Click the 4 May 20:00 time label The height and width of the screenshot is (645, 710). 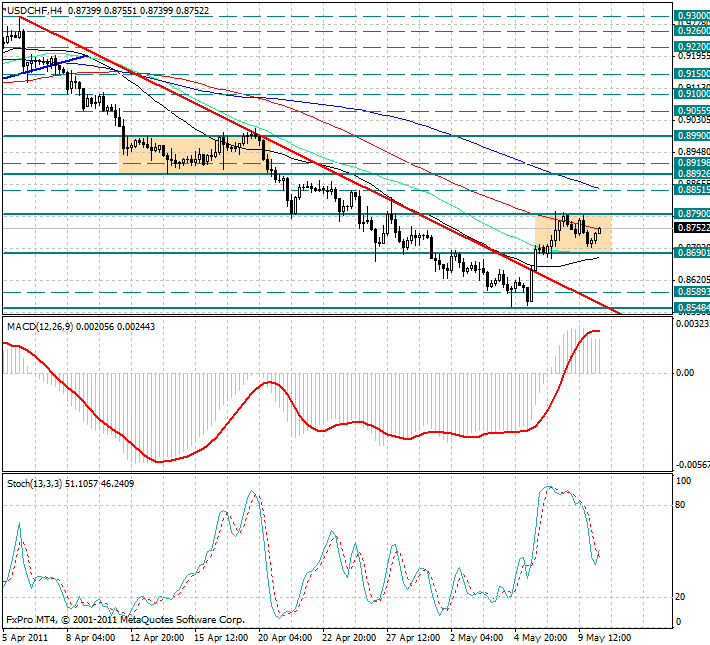click(541, 638)
